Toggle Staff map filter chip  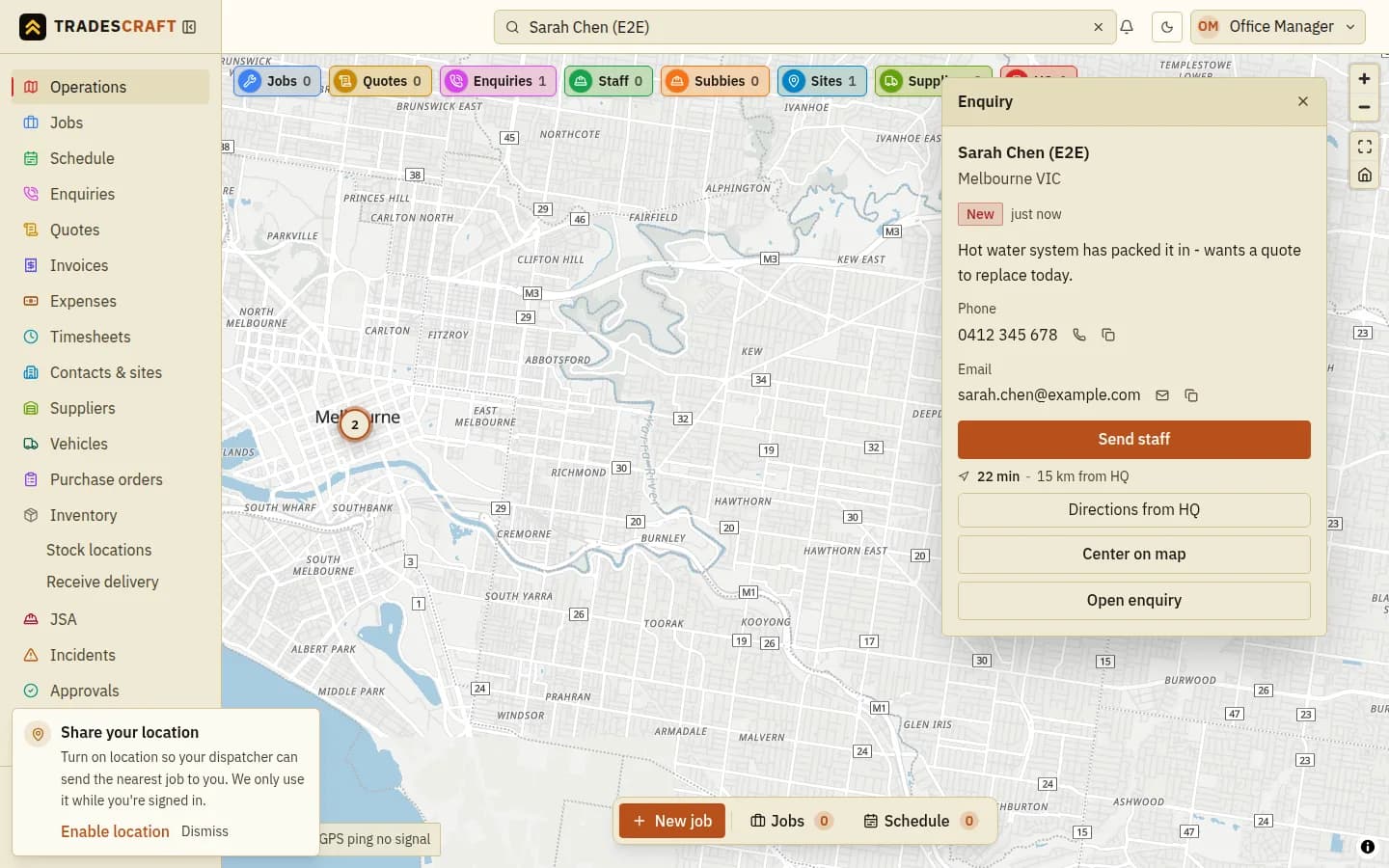tap(609, 81)
